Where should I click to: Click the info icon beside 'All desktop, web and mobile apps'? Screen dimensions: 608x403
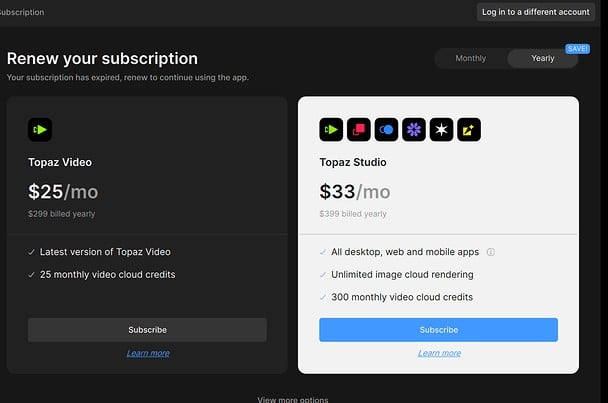(491, 252)
